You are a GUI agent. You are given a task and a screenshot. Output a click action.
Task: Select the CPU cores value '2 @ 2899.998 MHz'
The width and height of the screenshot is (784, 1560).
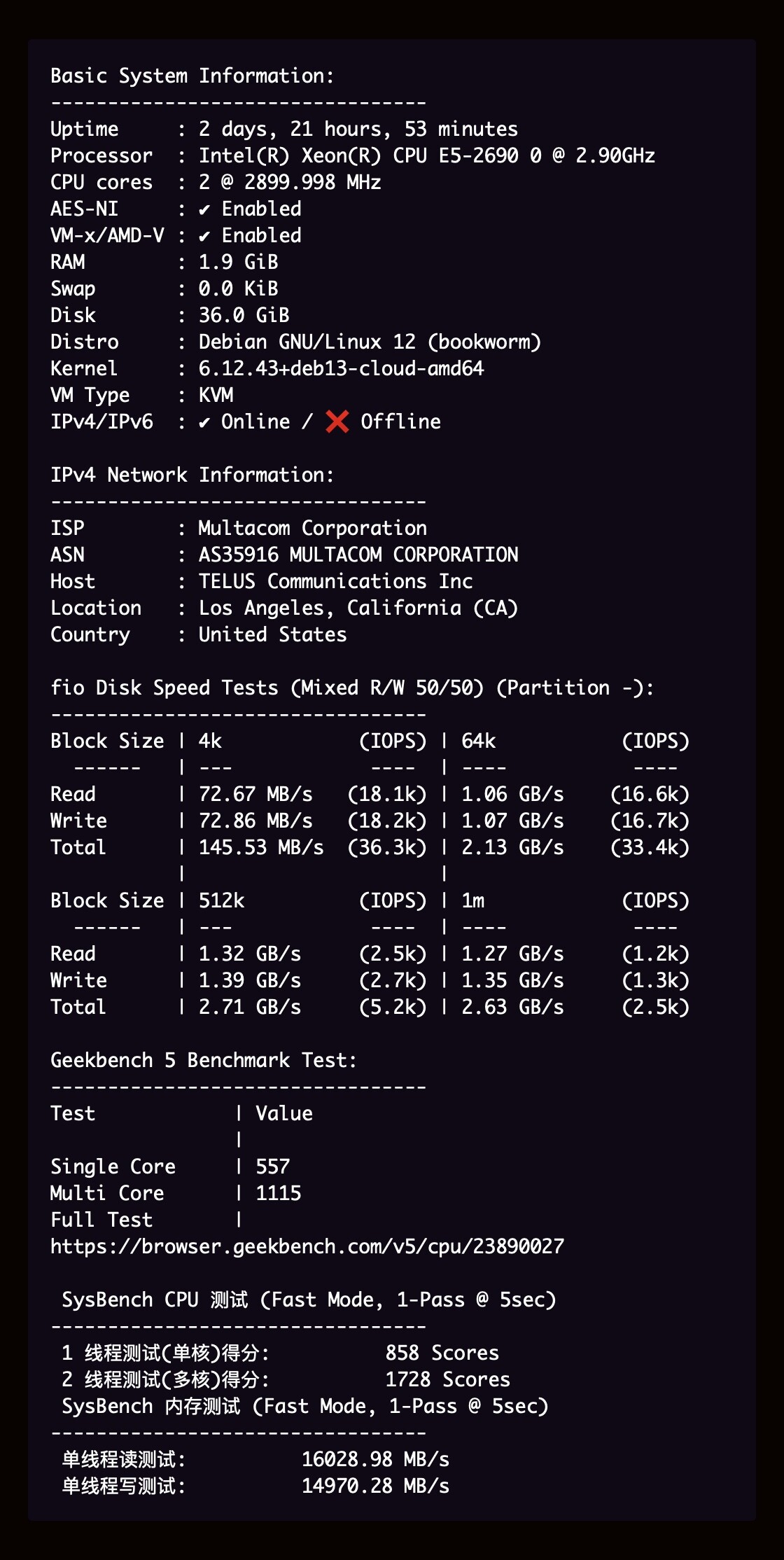click(290, 182)
